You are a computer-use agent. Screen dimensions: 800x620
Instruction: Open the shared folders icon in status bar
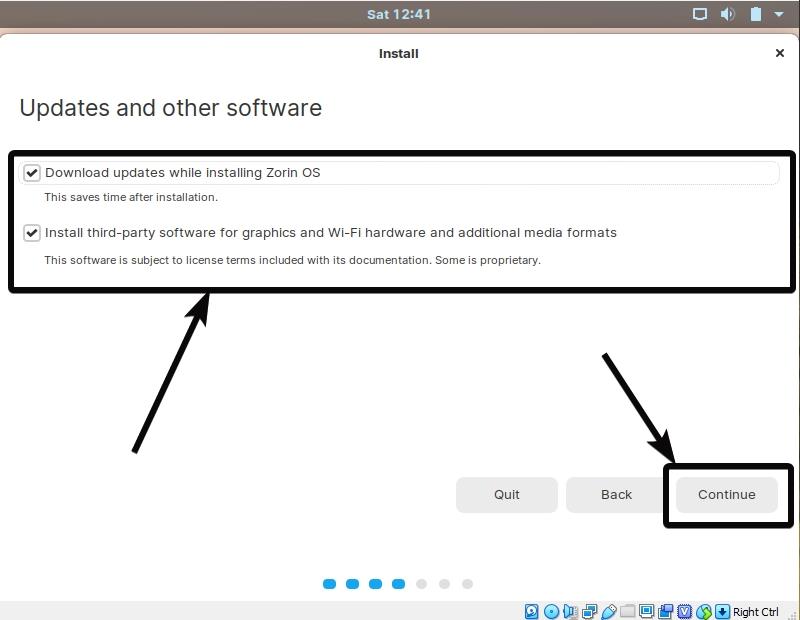click(628, 611)
